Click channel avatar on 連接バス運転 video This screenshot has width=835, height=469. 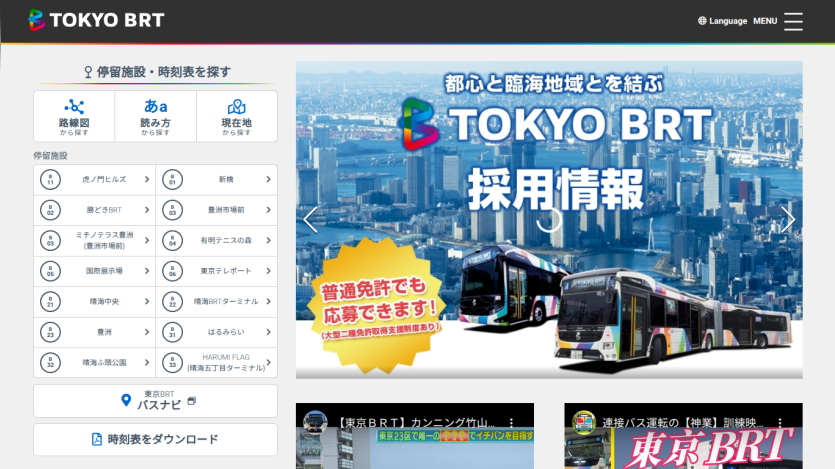[x=583, y=422]
